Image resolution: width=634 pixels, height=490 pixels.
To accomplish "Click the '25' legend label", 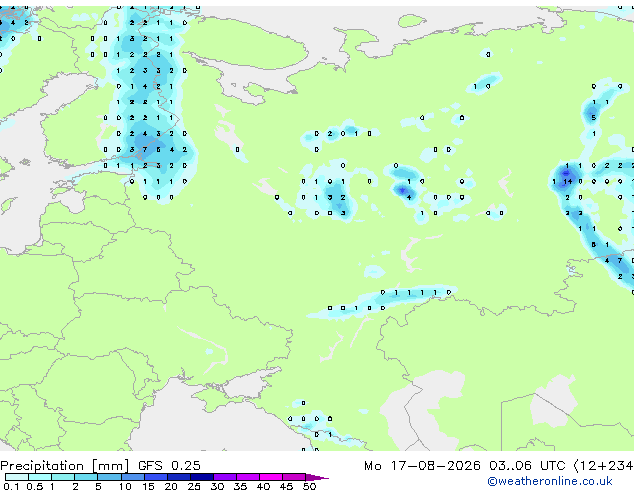I will 194,486.
